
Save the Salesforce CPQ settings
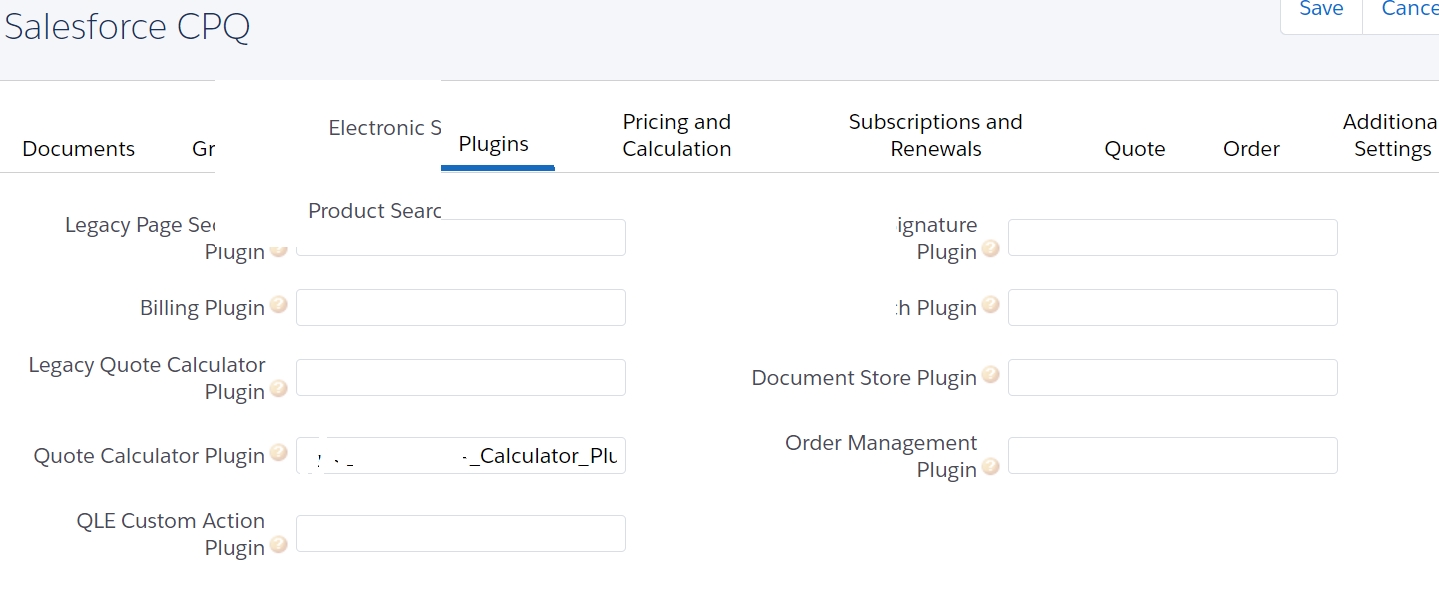tap(1320, 10)
